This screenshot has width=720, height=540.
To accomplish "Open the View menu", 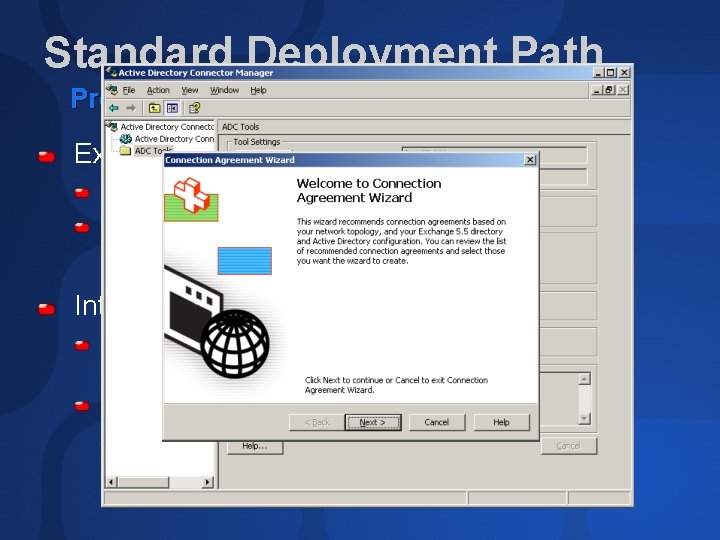I will [x=190, y=90].
